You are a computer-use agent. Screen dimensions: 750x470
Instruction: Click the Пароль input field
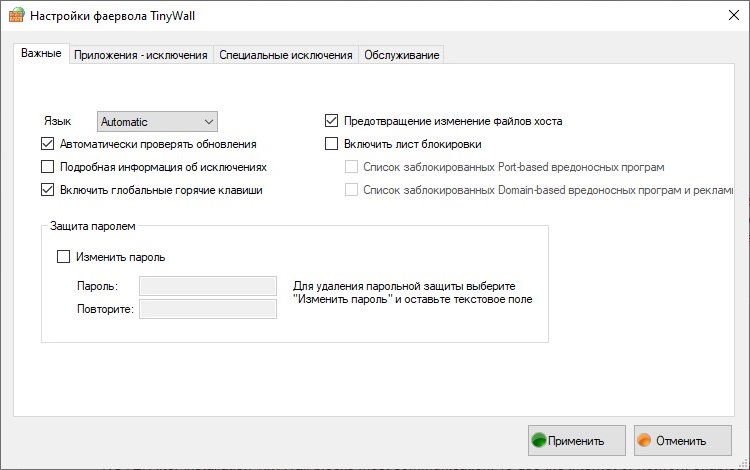(x=207, y=286)
